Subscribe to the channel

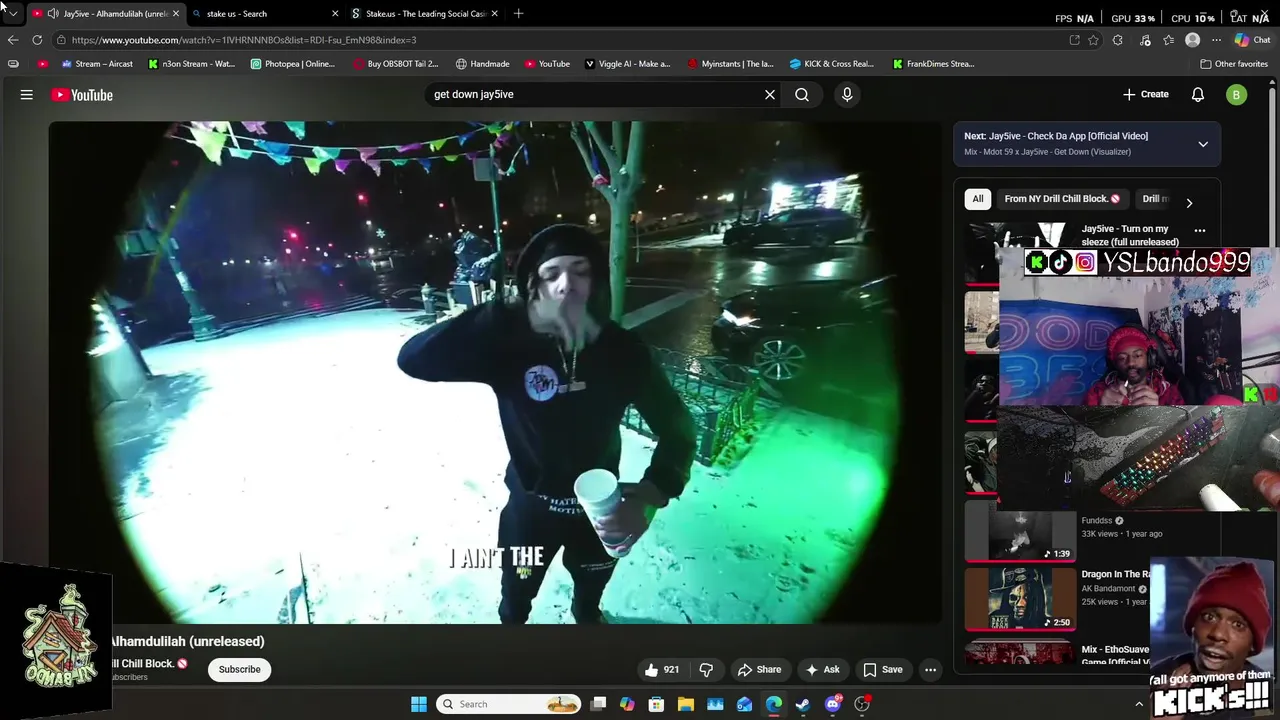click(239, 669)
